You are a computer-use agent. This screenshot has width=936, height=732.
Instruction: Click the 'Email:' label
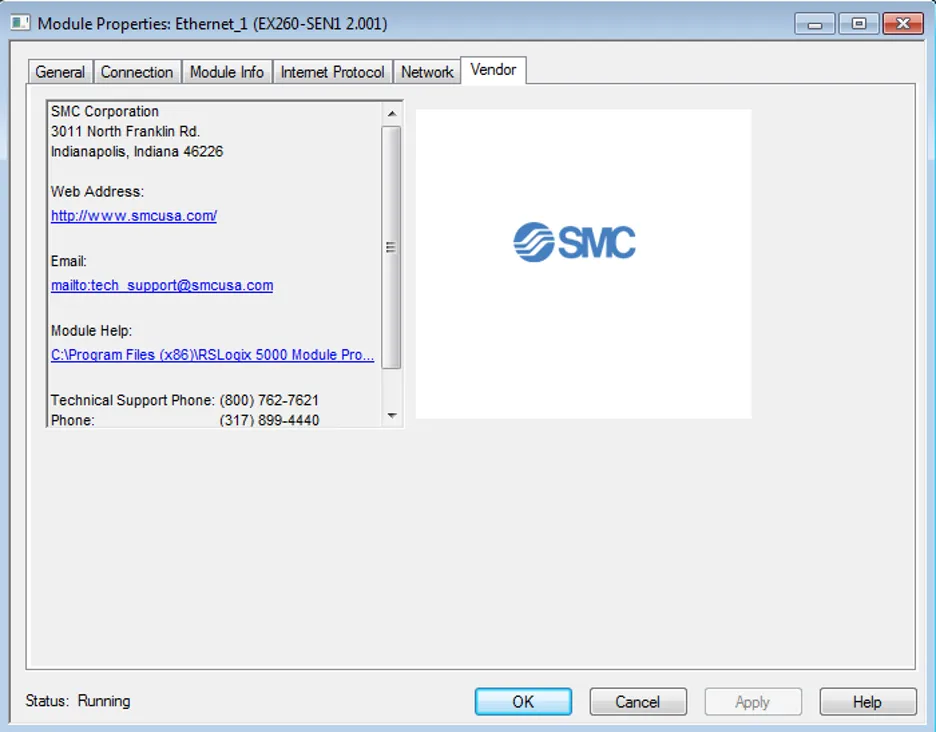(69, 262)
